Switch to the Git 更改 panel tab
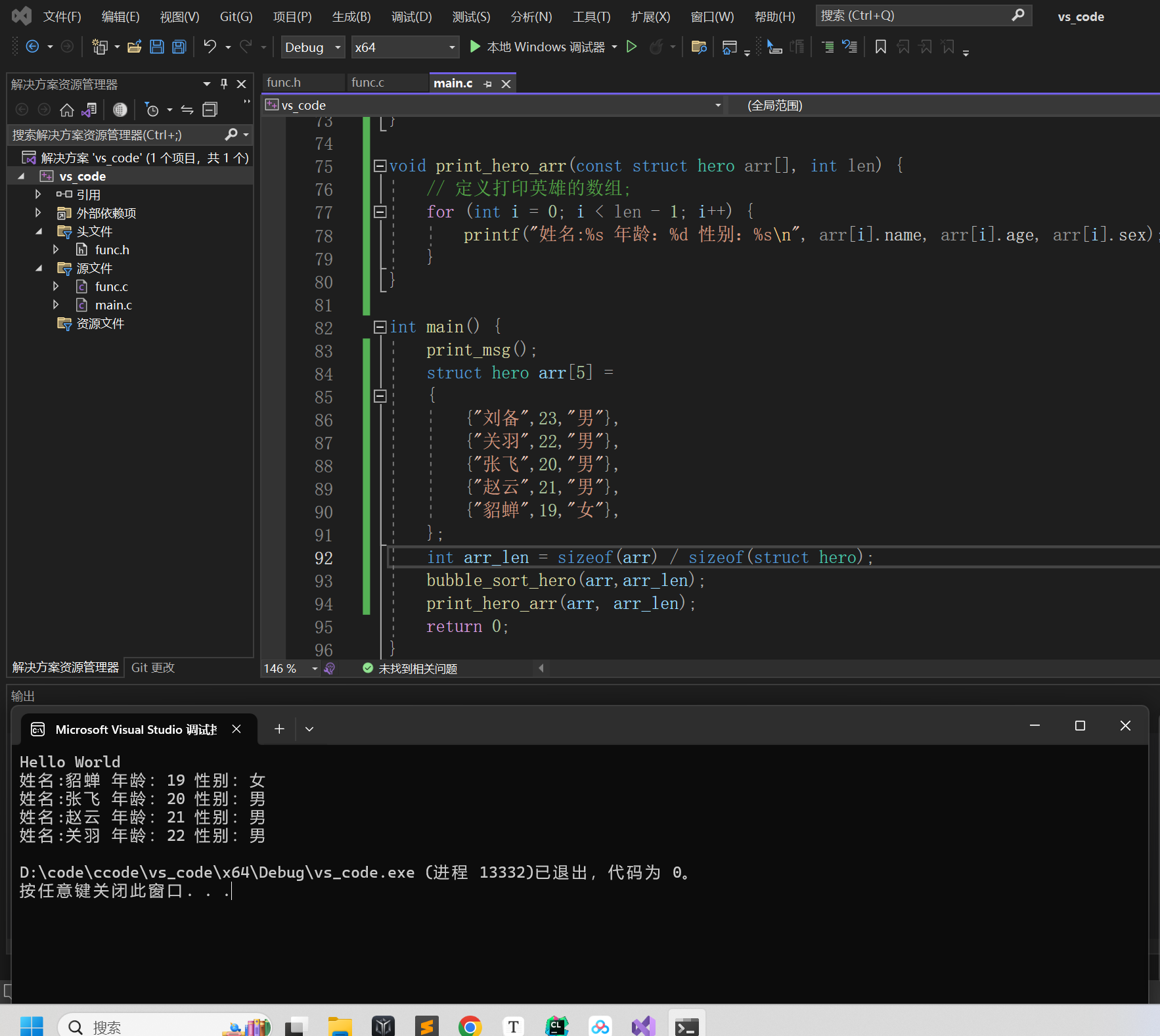This screenshot has width=1160, height=1036. (x=153, y=667)
